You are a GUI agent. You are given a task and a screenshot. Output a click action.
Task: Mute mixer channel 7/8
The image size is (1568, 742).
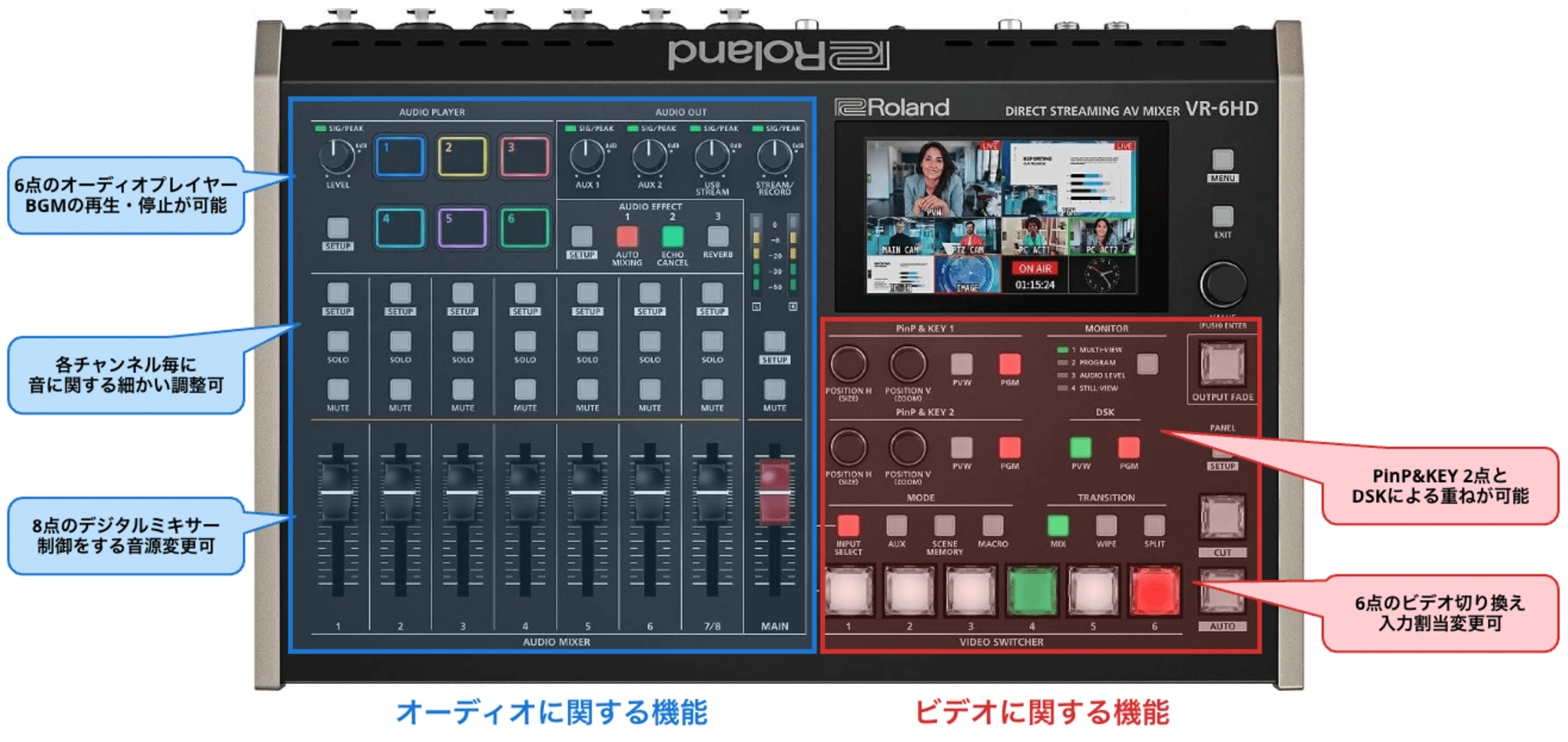[x=712, y=390]
